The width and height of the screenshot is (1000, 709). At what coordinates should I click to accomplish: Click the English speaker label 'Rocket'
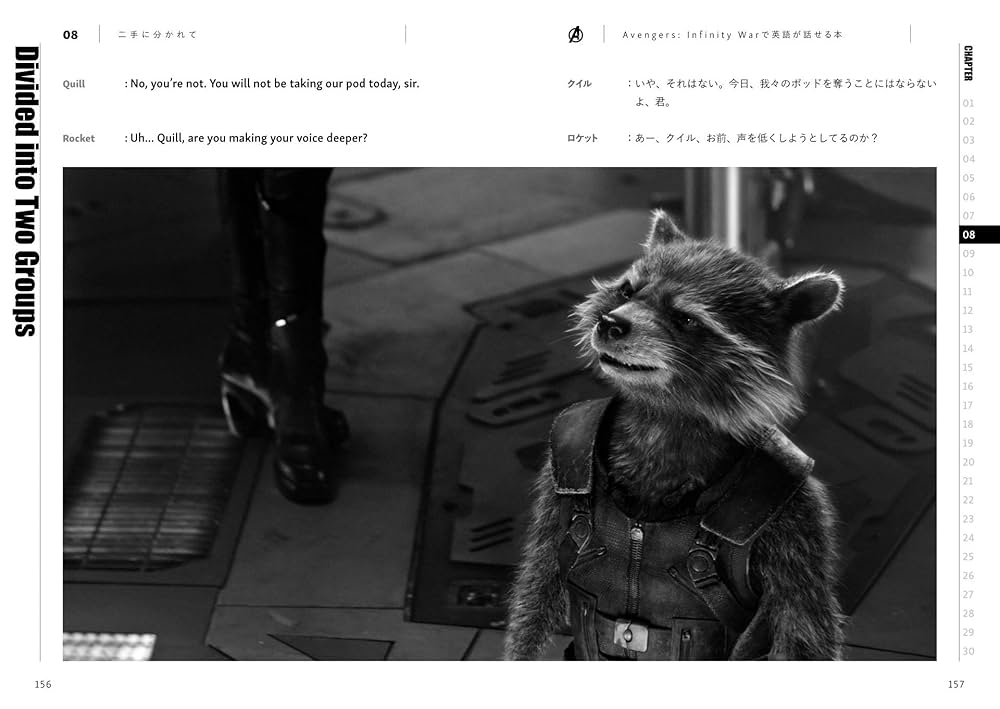[x=78, y=138]
